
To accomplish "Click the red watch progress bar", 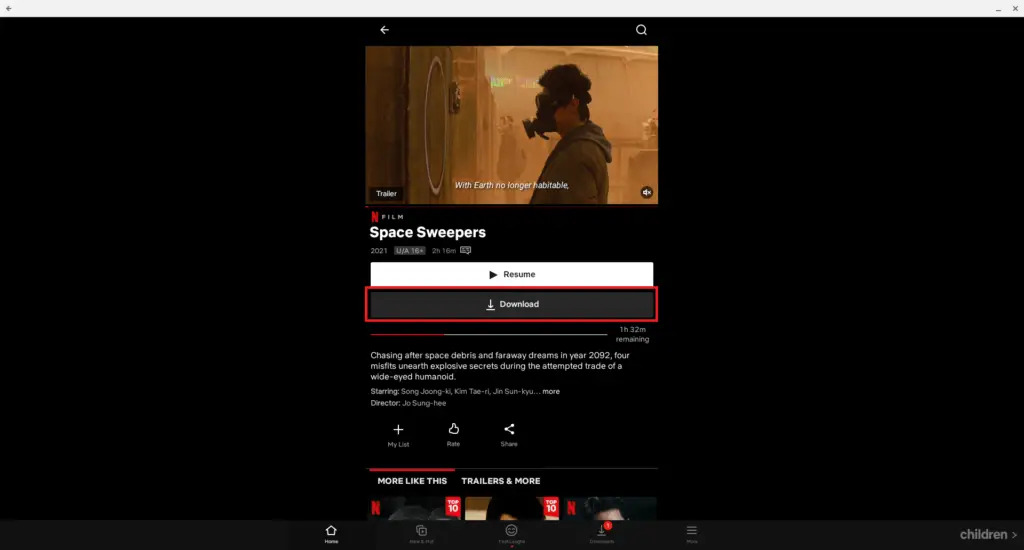I will coord(407,334).
